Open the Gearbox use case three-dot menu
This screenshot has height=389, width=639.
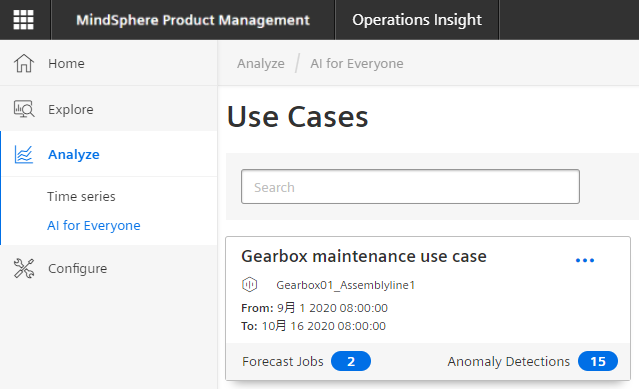click(x=585, y=260)
